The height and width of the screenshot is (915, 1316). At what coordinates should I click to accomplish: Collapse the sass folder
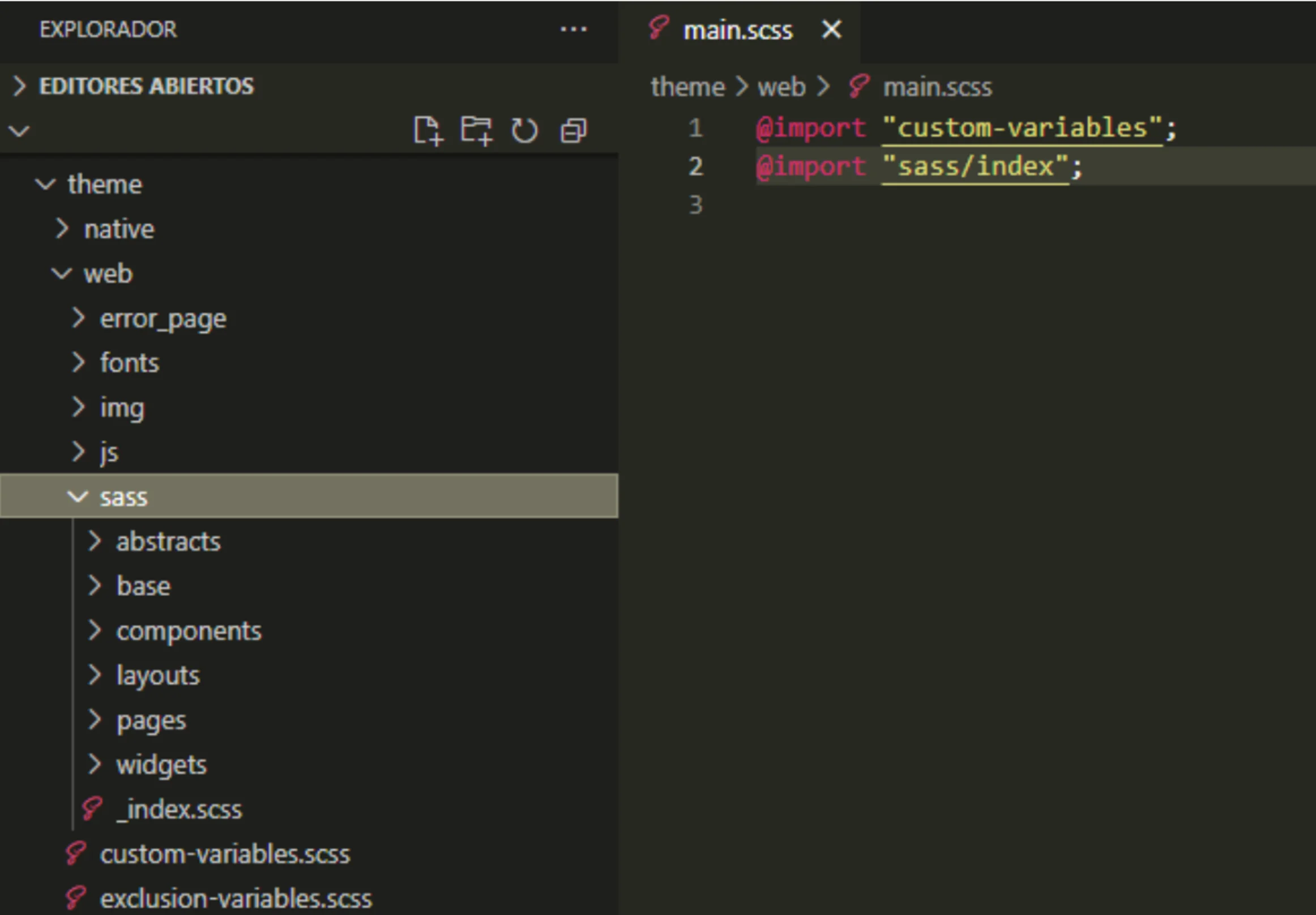click(124, 497)
